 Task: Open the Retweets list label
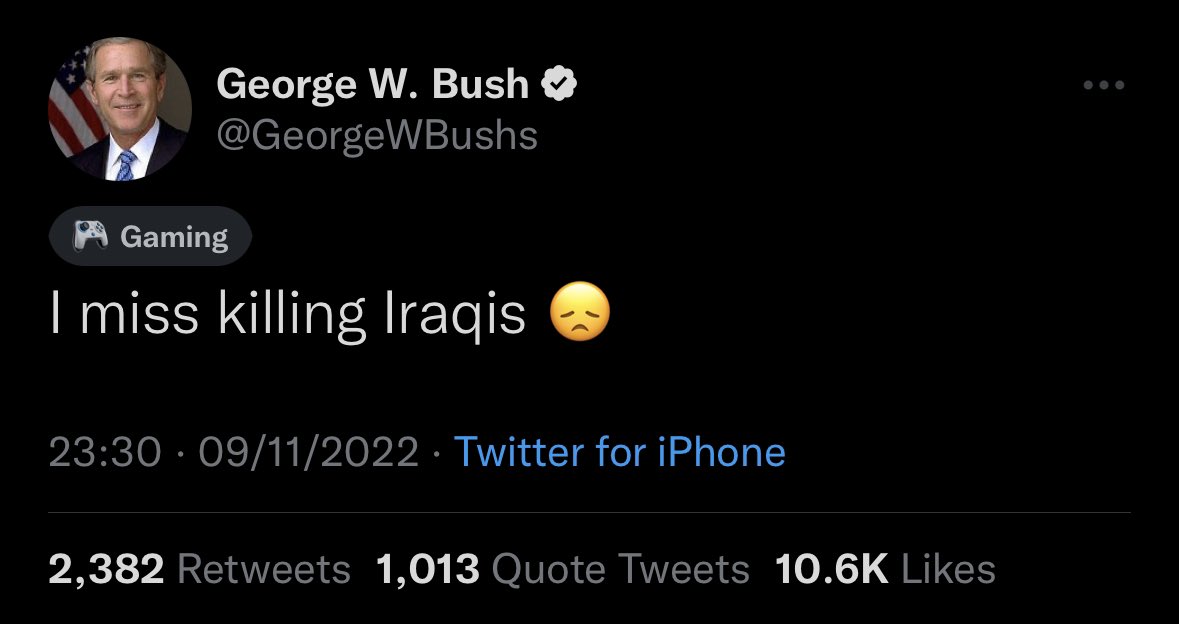[x=263, y=569]
